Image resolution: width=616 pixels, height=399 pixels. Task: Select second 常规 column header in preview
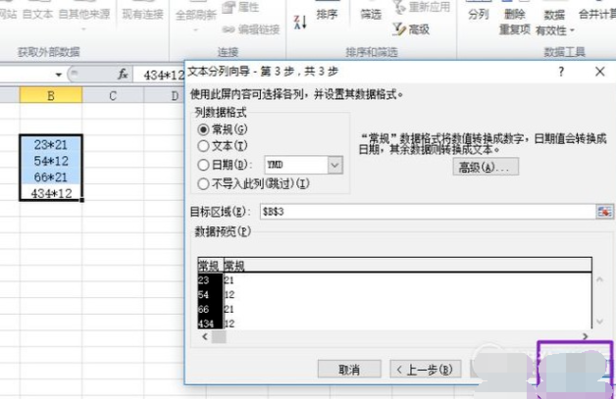click(234, 266)
